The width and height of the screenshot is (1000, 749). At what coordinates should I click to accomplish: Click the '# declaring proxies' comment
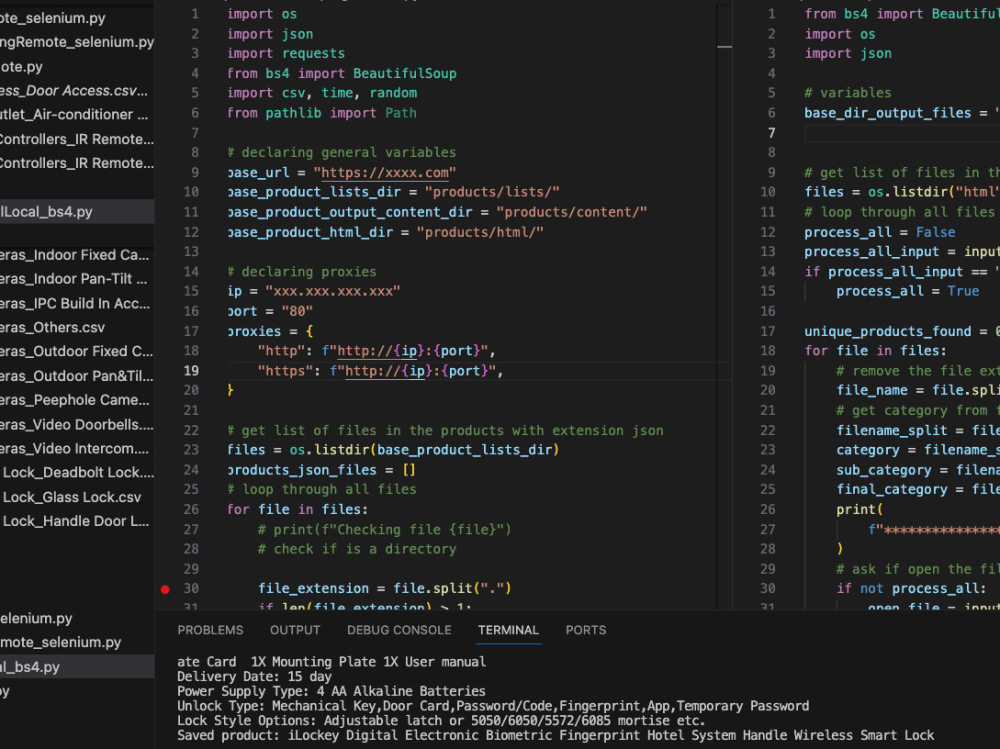click(302, 272)
